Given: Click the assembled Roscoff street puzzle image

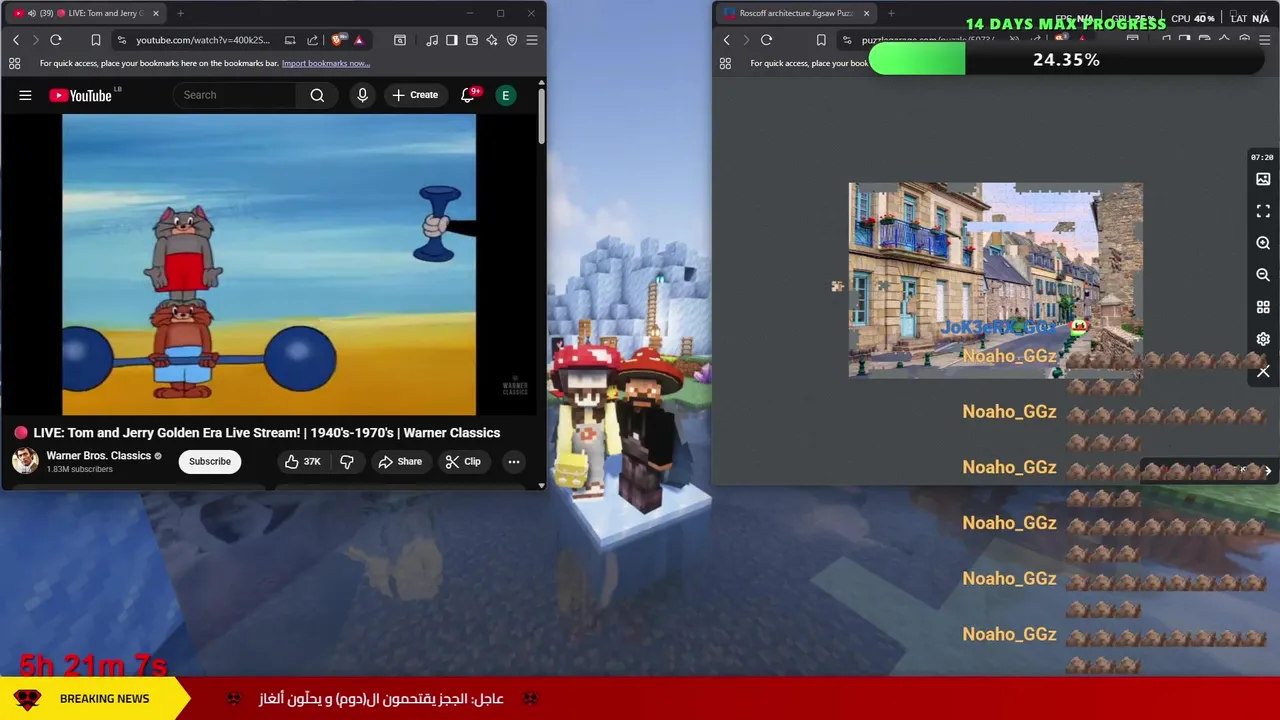Looking at the screenshot, I should [995, 280].
